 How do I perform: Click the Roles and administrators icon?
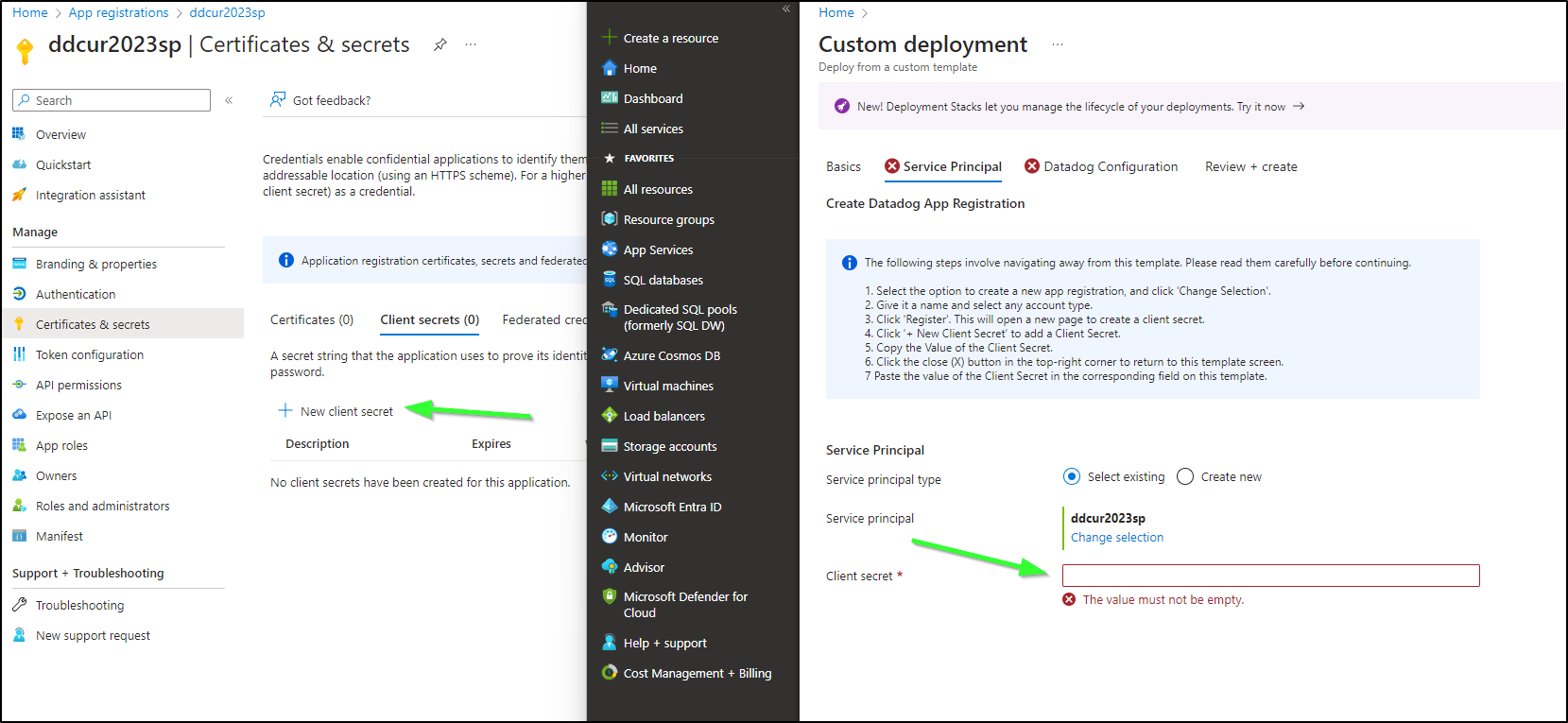(x=19, y=506)
